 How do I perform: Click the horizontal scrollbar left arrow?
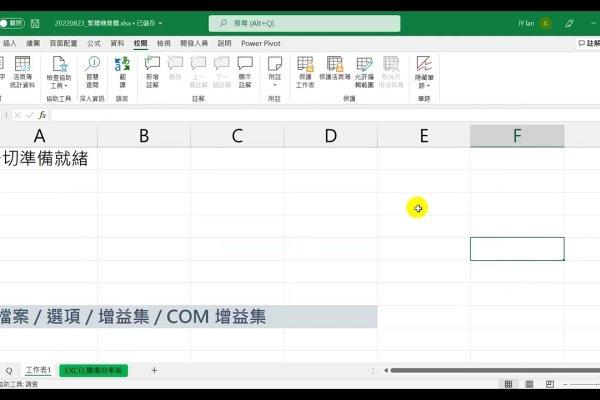pyautogui.click(x=386, y=370)
